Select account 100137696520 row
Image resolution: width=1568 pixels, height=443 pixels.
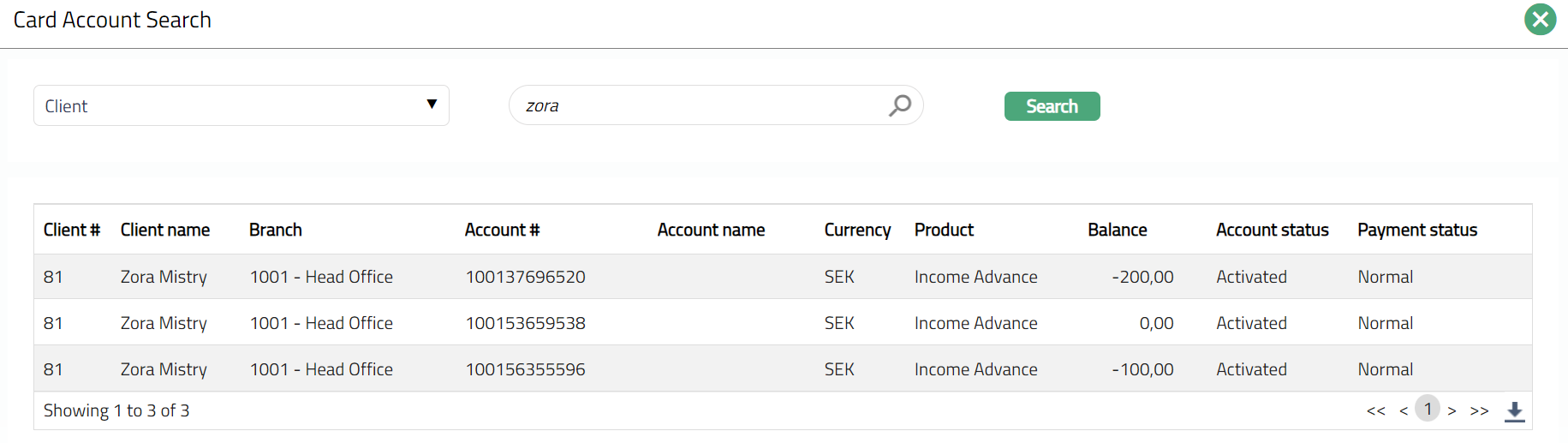pos(525,277)
